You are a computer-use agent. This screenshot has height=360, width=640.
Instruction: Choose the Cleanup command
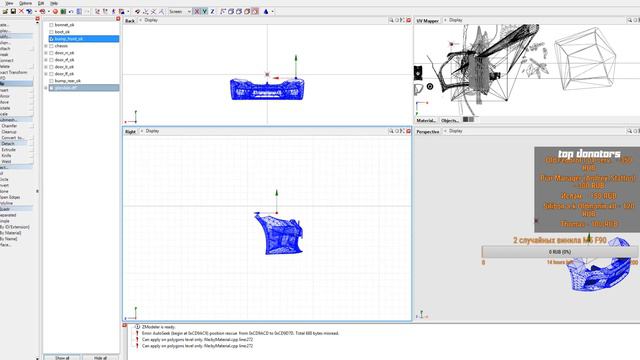point(9,132)
